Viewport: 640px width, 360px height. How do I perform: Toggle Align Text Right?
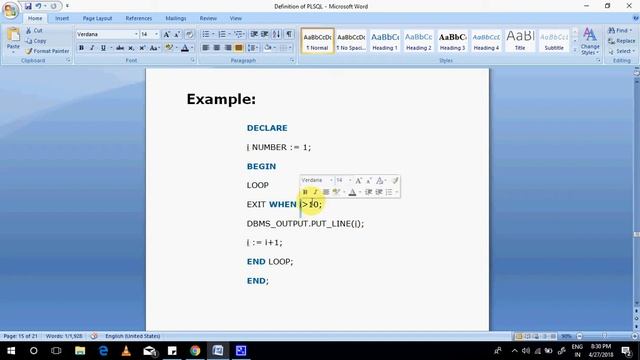(228, 48)
